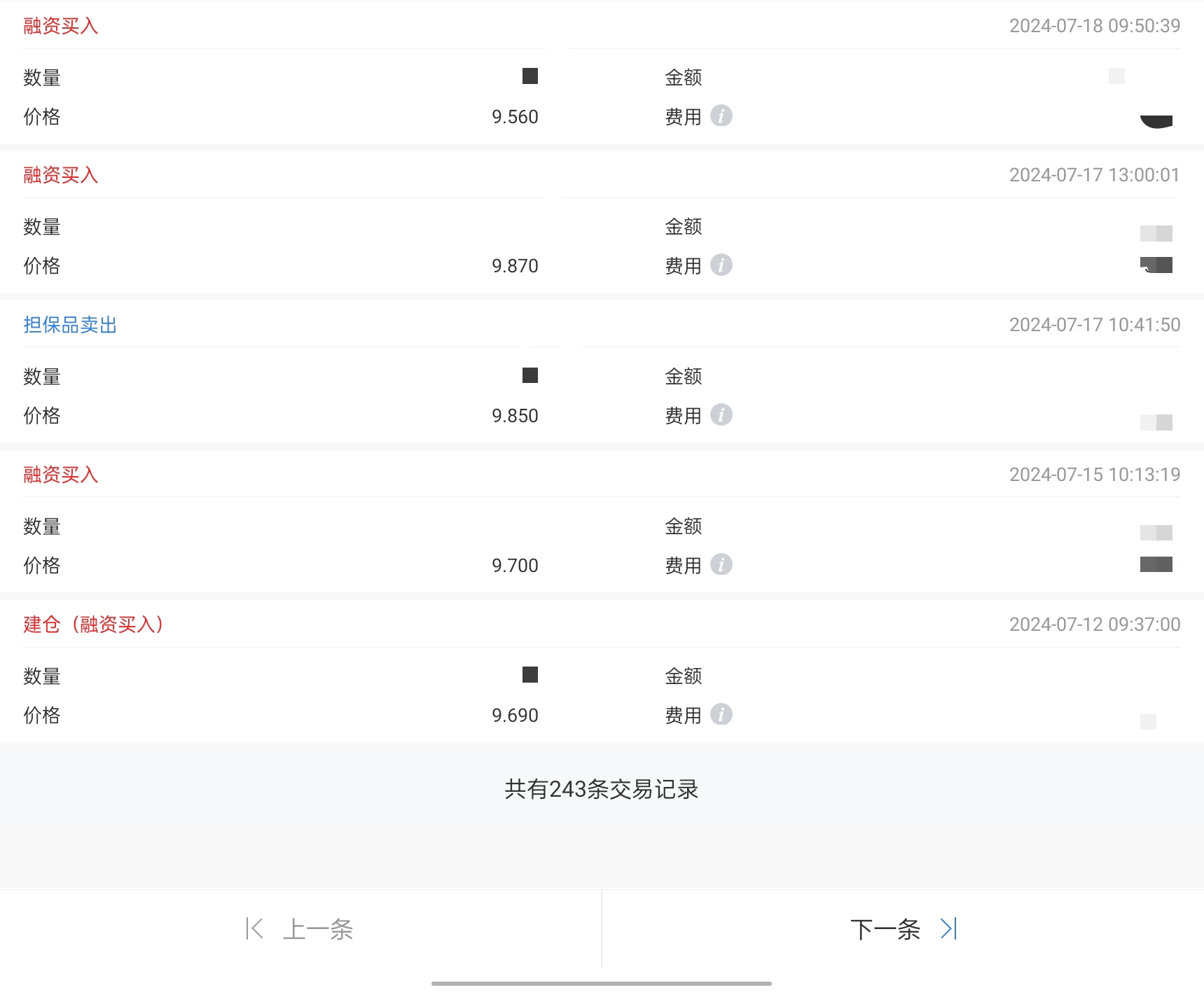Image resolution: width=1204 pixels, height=997 pixels.
Task: Go to 上一条 previous record
Action: coord(318,930)
